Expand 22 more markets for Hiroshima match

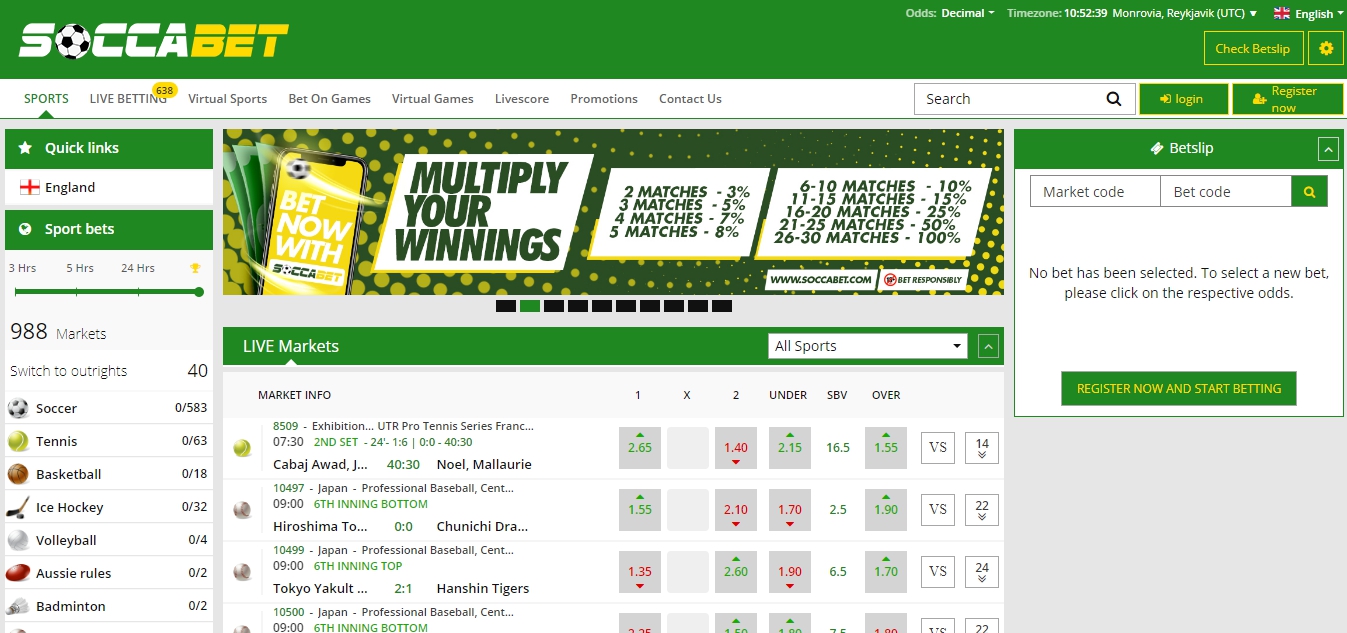click(982, 510)
